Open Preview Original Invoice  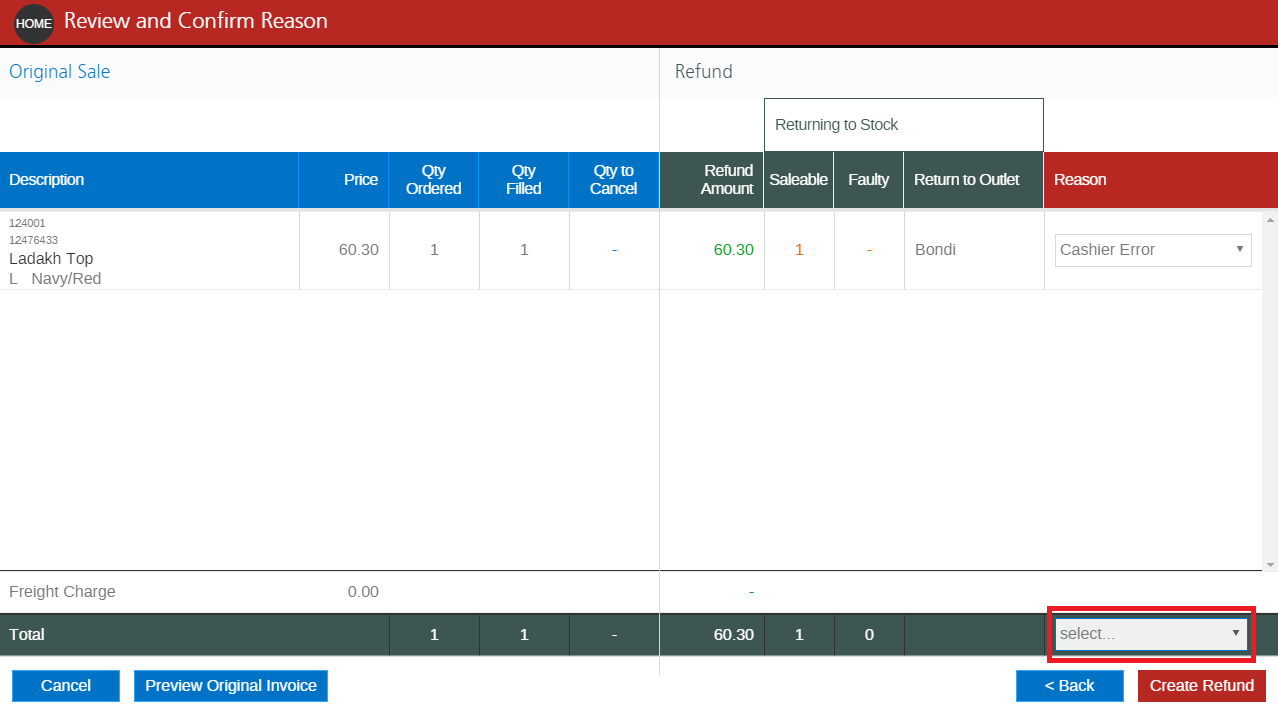(231, 686)
